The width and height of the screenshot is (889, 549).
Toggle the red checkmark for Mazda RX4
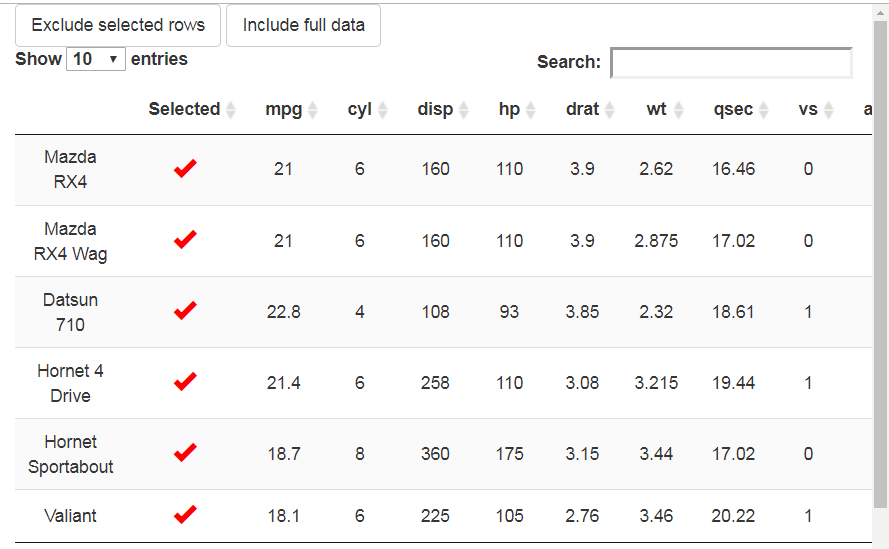pos(185,169)
